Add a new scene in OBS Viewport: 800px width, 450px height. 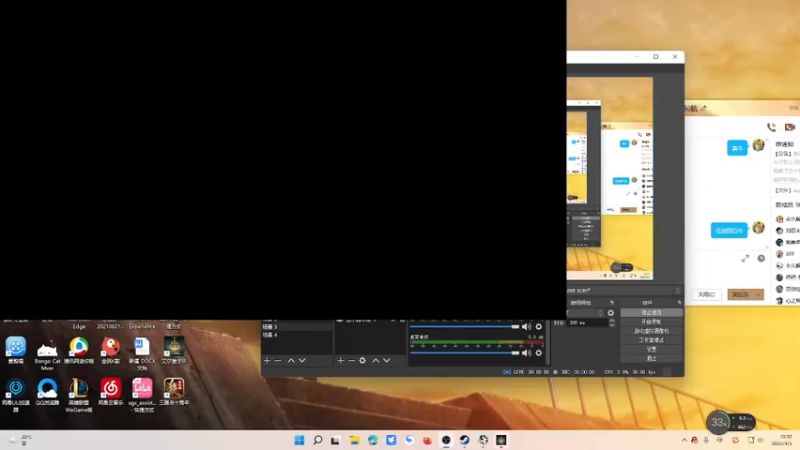pyautogui.click(x=267, y=360)
